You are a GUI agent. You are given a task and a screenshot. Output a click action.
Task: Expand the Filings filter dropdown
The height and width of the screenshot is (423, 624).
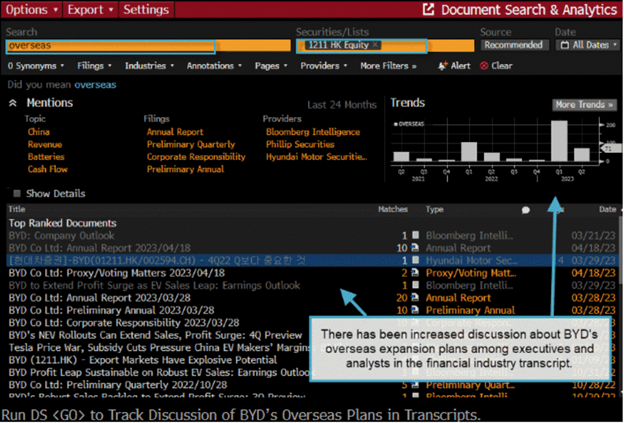coord(94,66)
